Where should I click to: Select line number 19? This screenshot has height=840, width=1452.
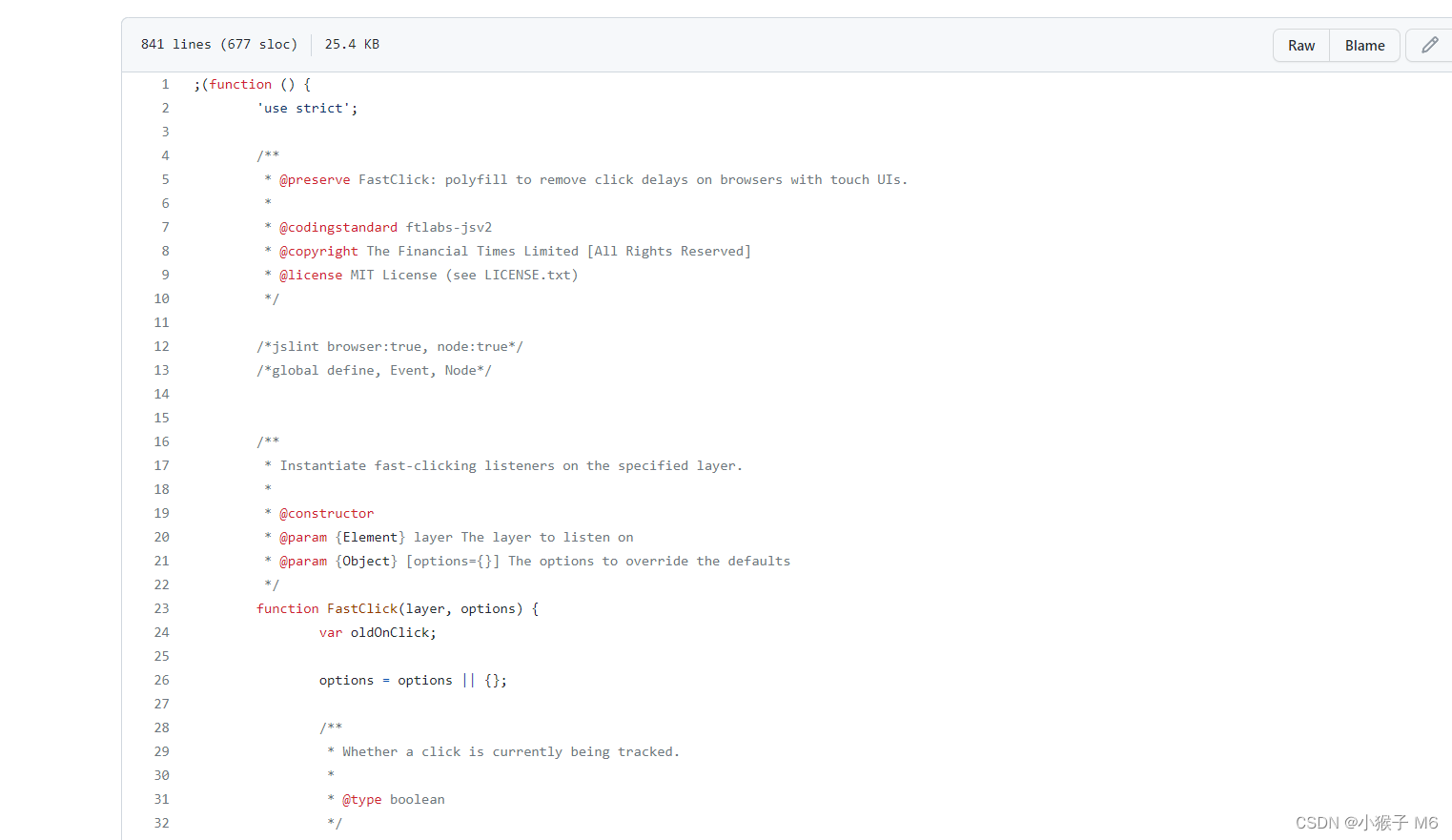[x=161, y=513]
